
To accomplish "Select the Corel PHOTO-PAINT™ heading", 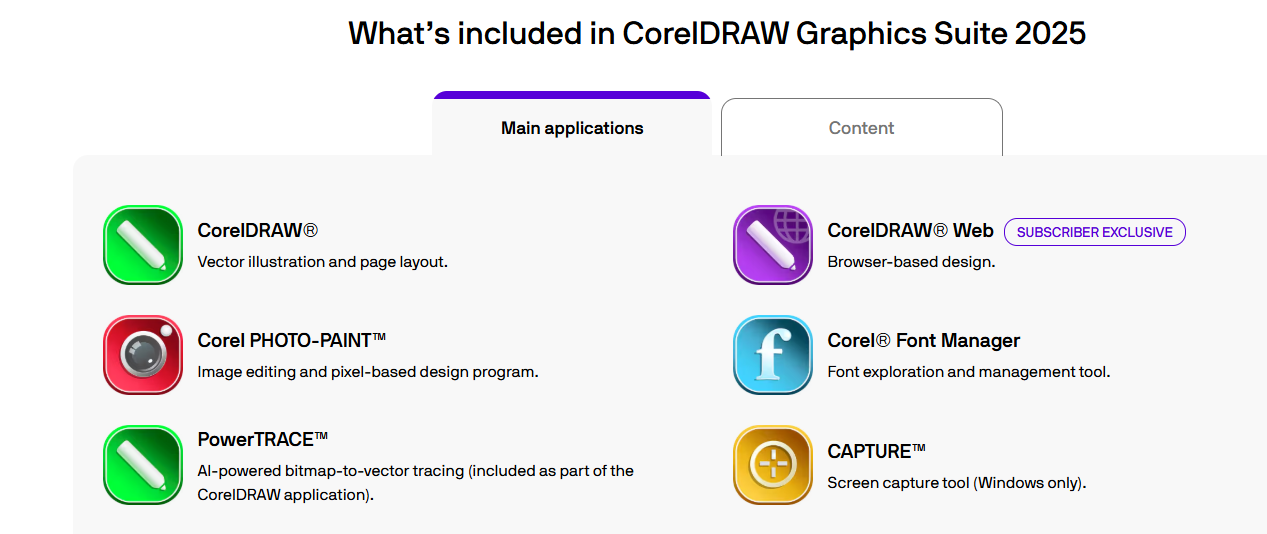I will 292,340.
